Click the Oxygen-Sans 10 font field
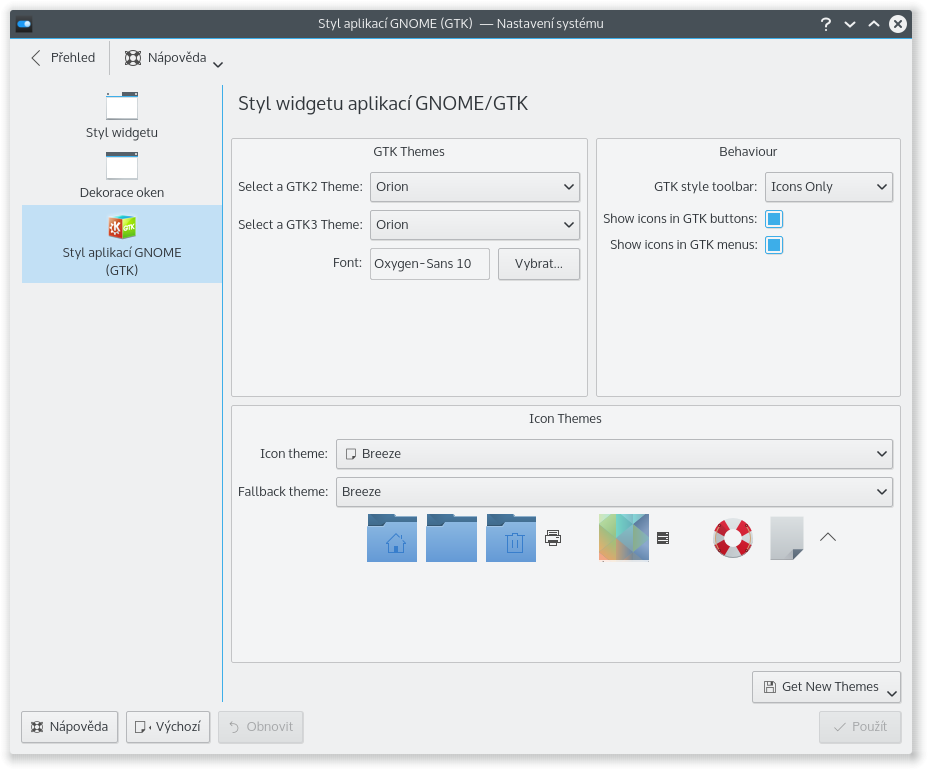The image size is (928, 770). coord(430,264)
